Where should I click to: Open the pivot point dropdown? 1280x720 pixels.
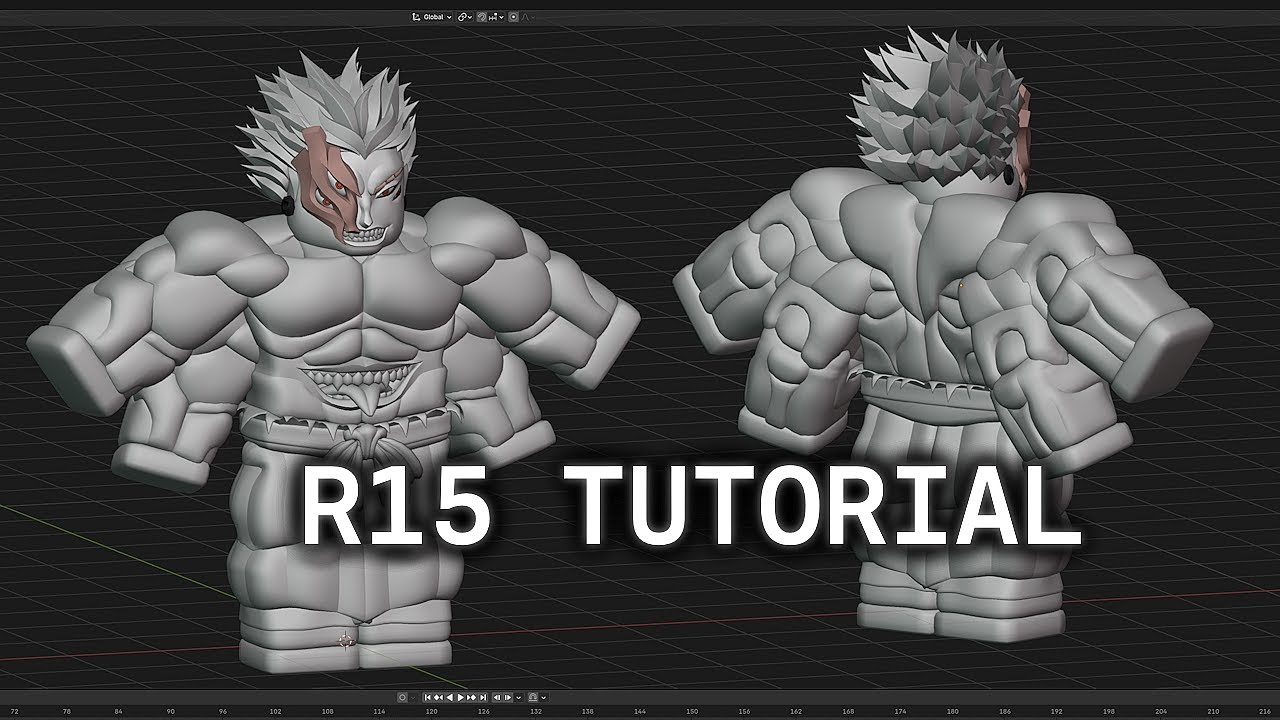(x=465, y=17)
